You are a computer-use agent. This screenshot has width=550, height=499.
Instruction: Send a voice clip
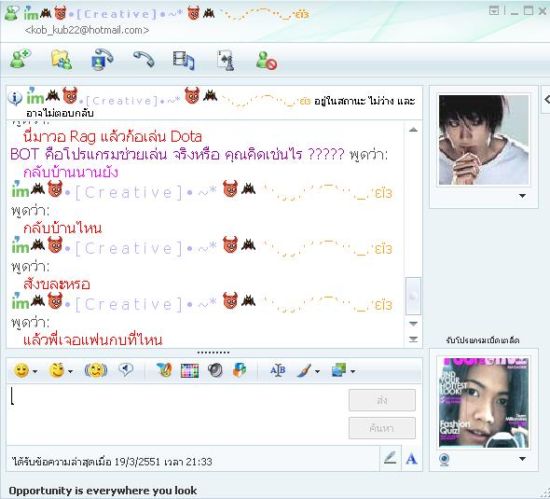tap(126, 369)
